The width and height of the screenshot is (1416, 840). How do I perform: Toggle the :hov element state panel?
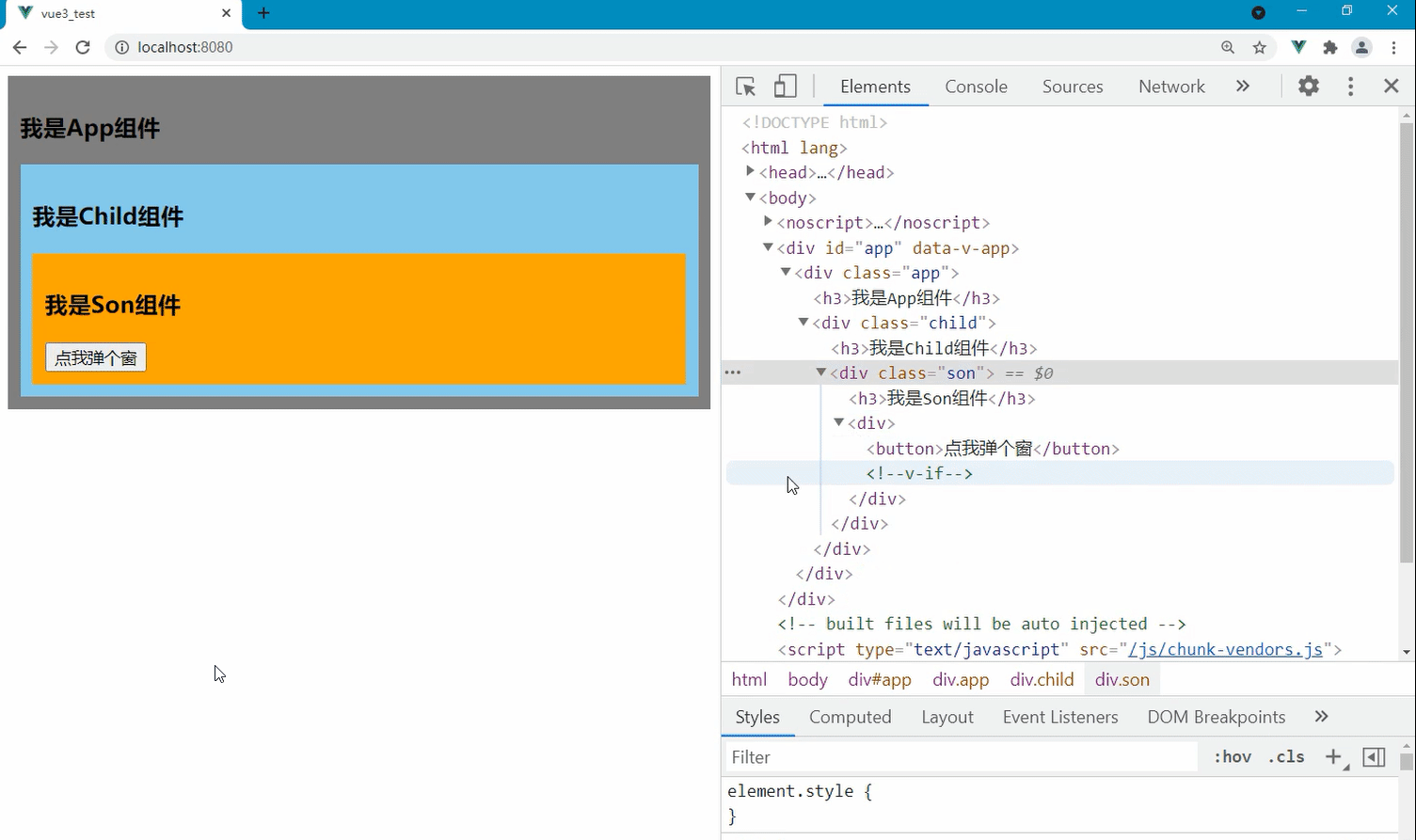pos(1233,757)
